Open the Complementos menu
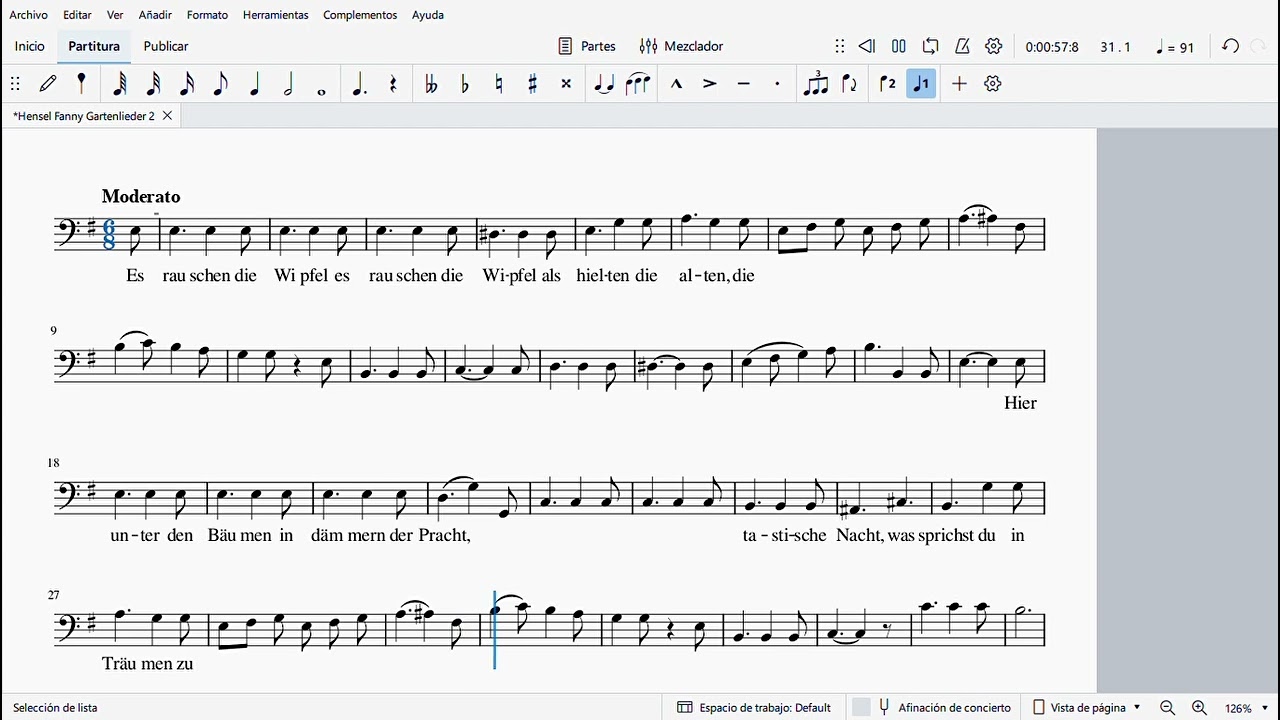The height and width of the screenshot is (720, 1280). (x=360, y=15)
